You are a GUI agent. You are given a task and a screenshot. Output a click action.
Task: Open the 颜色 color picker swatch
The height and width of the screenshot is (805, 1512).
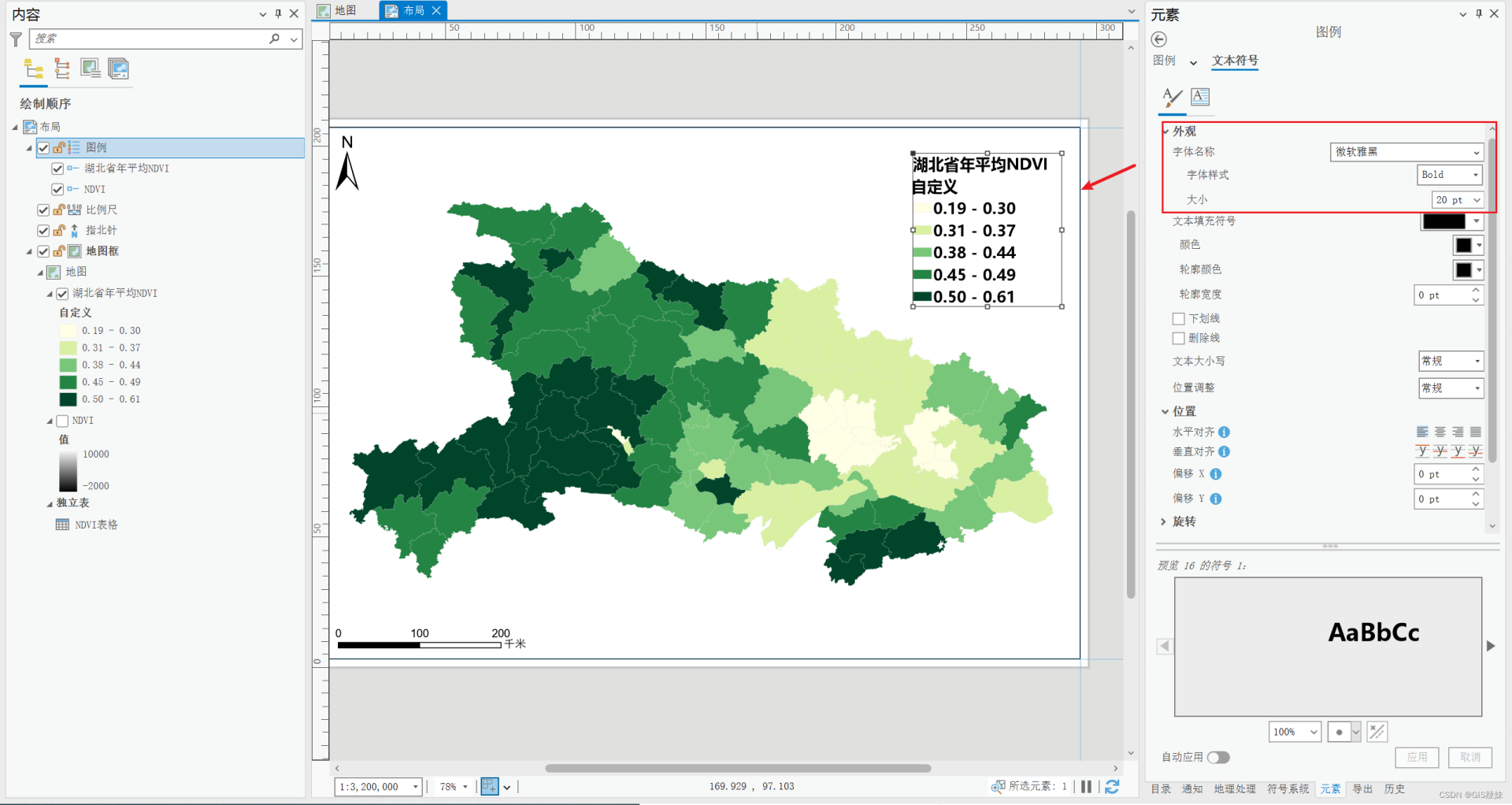point(1468,245)
